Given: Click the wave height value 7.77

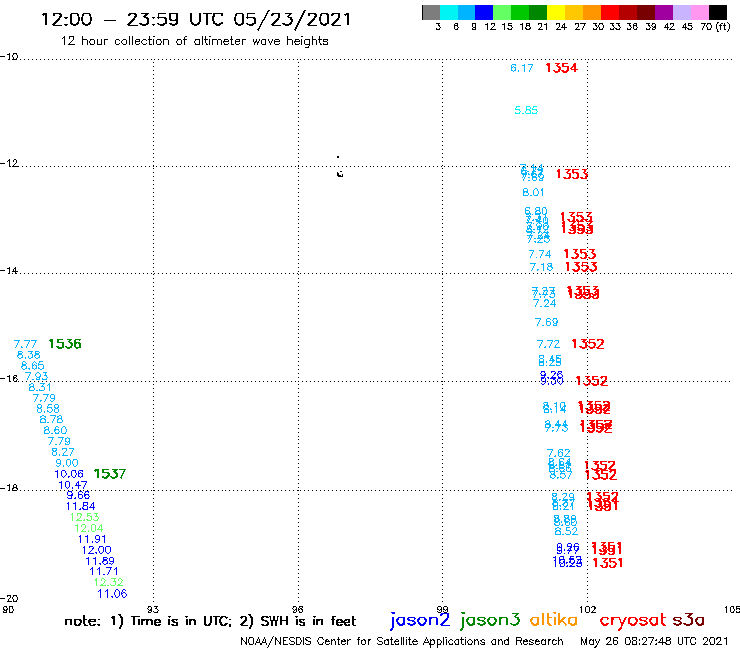Looking at the screenshot, I should (25, 344).
